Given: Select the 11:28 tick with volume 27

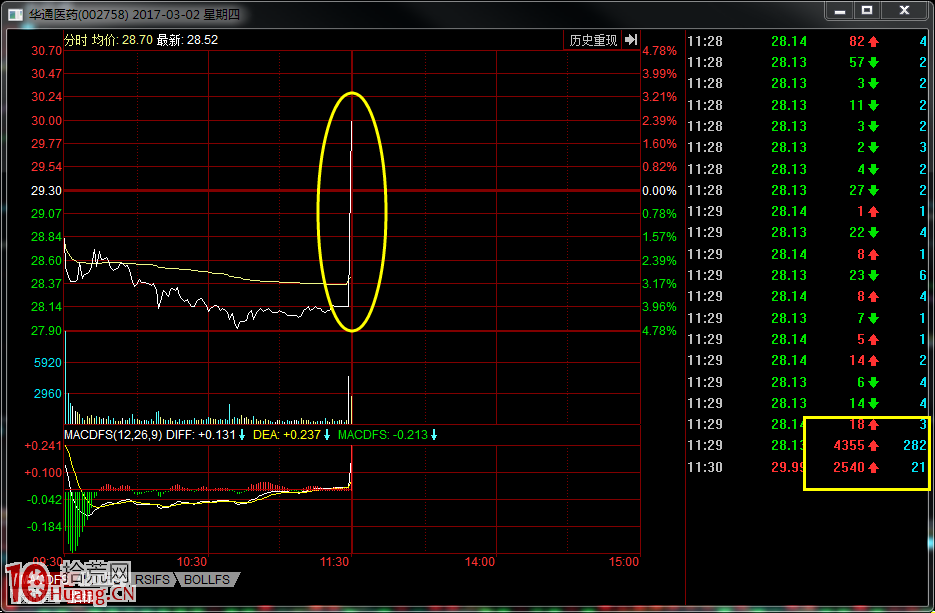Looking at the screenshot, I should point(807,190).
